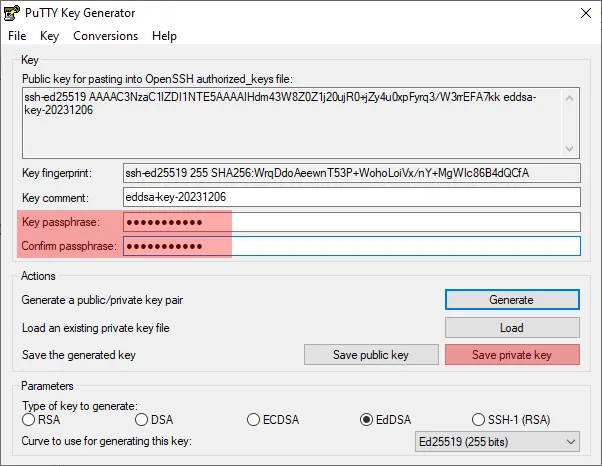Image resolution: width=602 pixels, height=466 pixels.
Task: Click the PuTTY Key Generator title bar icon
Action: 12,13
